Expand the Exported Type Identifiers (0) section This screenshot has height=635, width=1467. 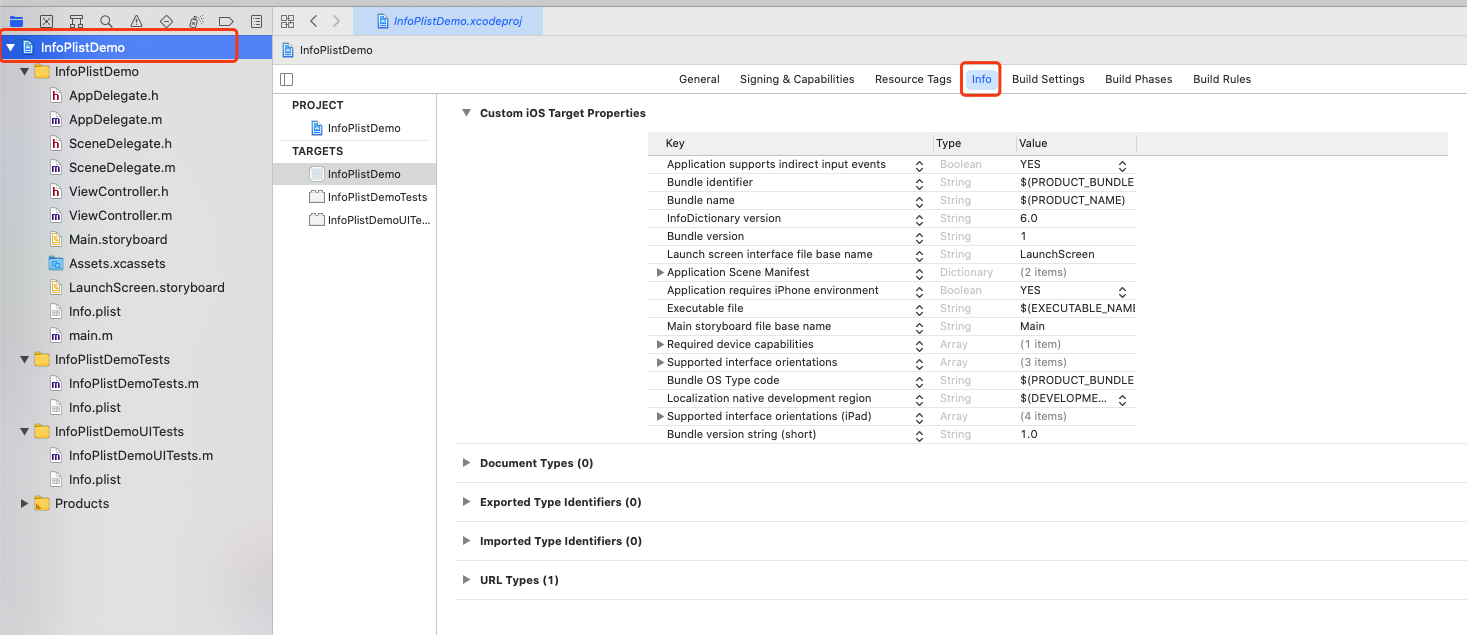[466, 502]
